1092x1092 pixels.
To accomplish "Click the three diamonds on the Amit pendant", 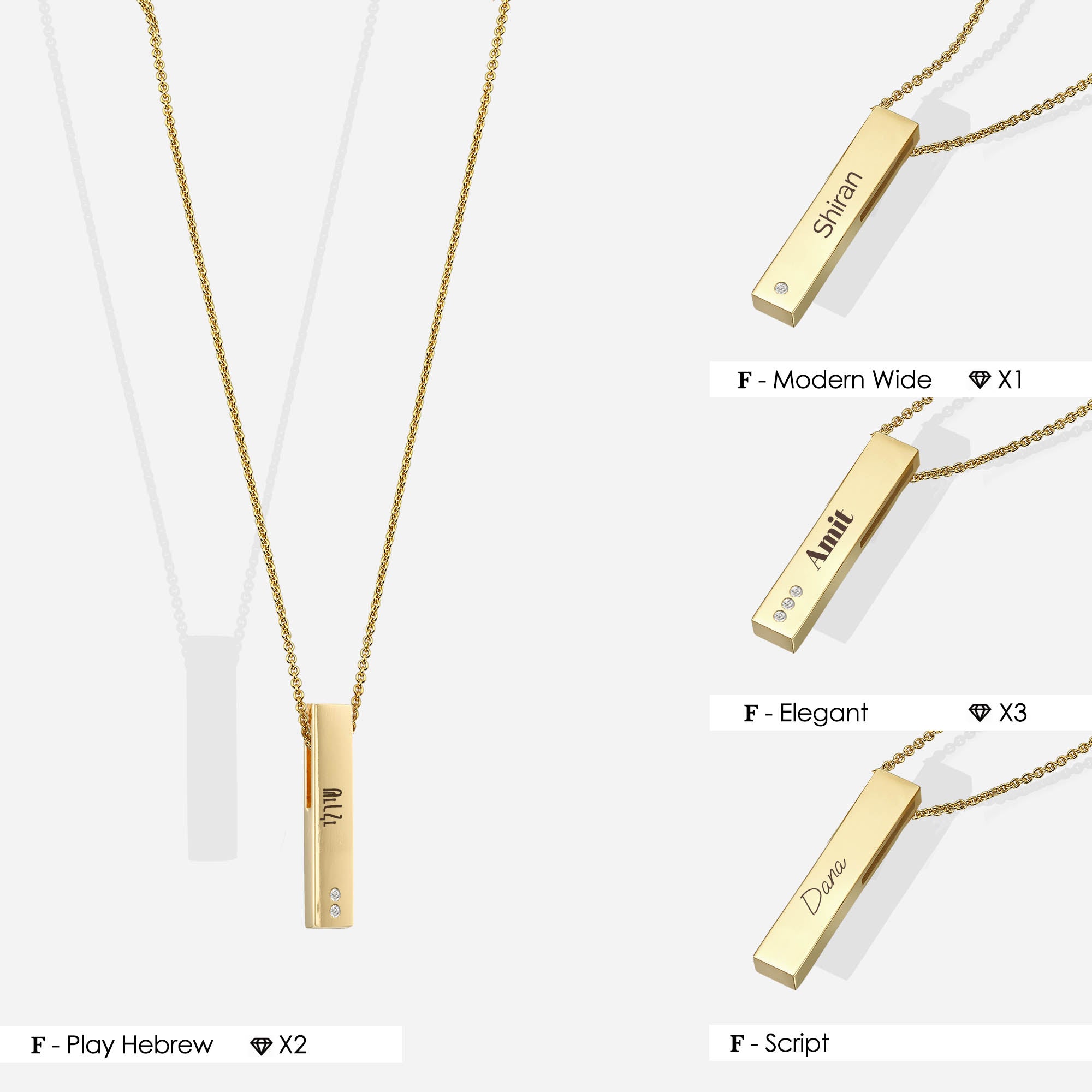I will coord(788,604).
